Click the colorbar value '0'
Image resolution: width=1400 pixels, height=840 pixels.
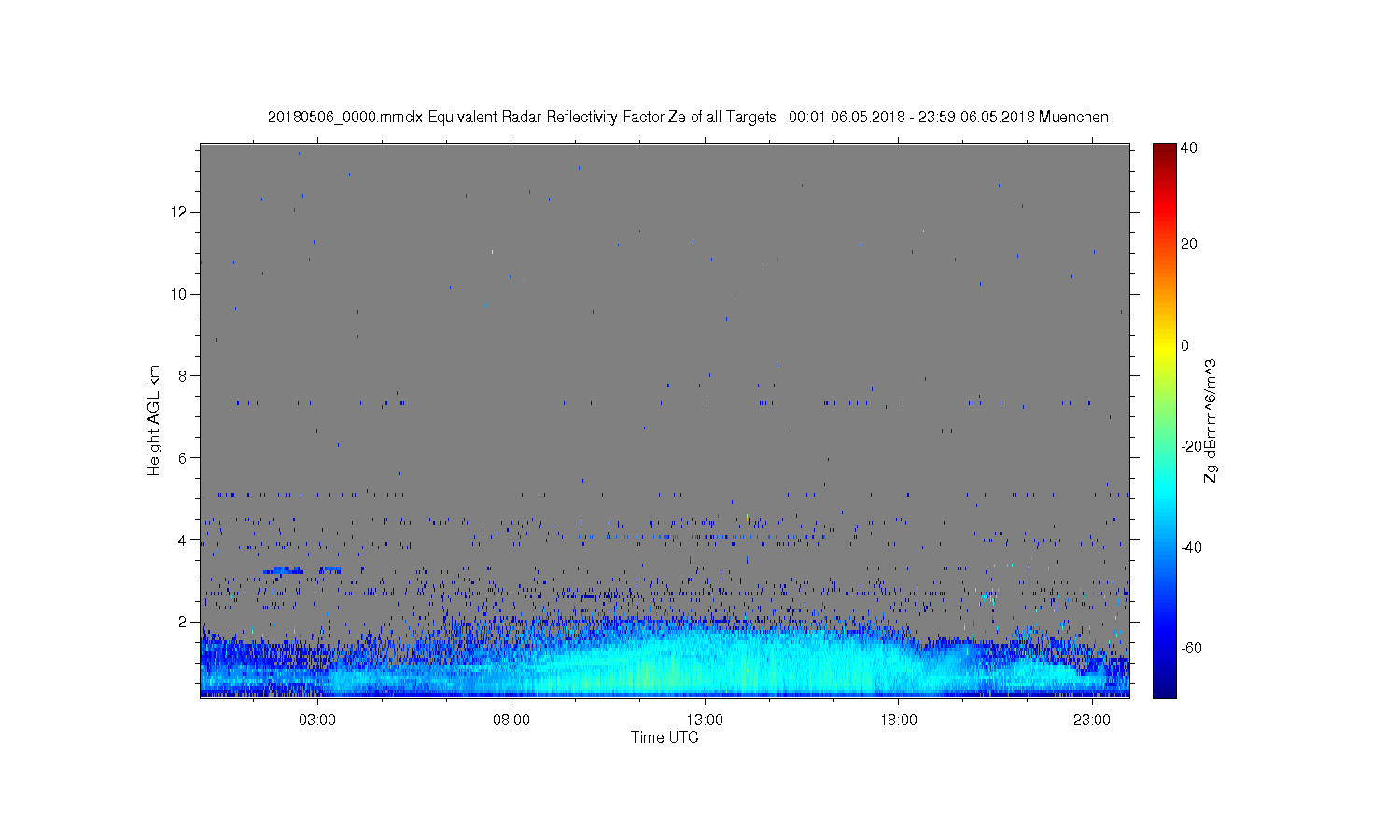(1185, 345)
